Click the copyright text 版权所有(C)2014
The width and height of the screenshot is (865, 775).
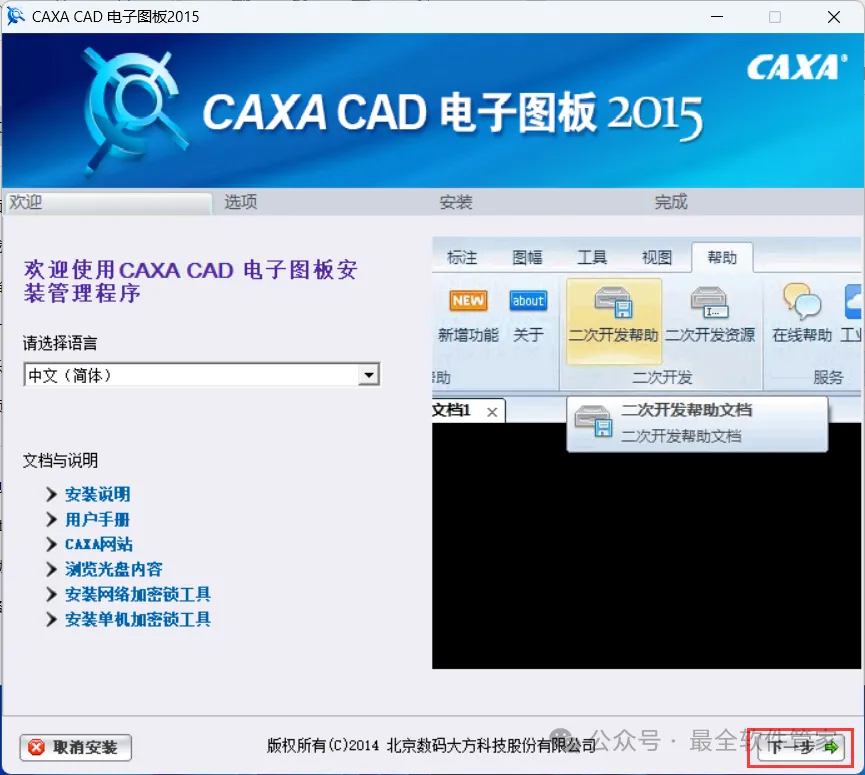323,746
